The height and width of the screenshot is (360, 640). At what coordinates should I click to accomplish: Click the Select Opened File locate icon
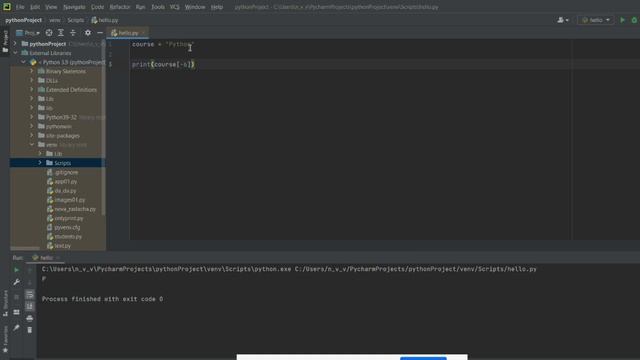[49, 33]
